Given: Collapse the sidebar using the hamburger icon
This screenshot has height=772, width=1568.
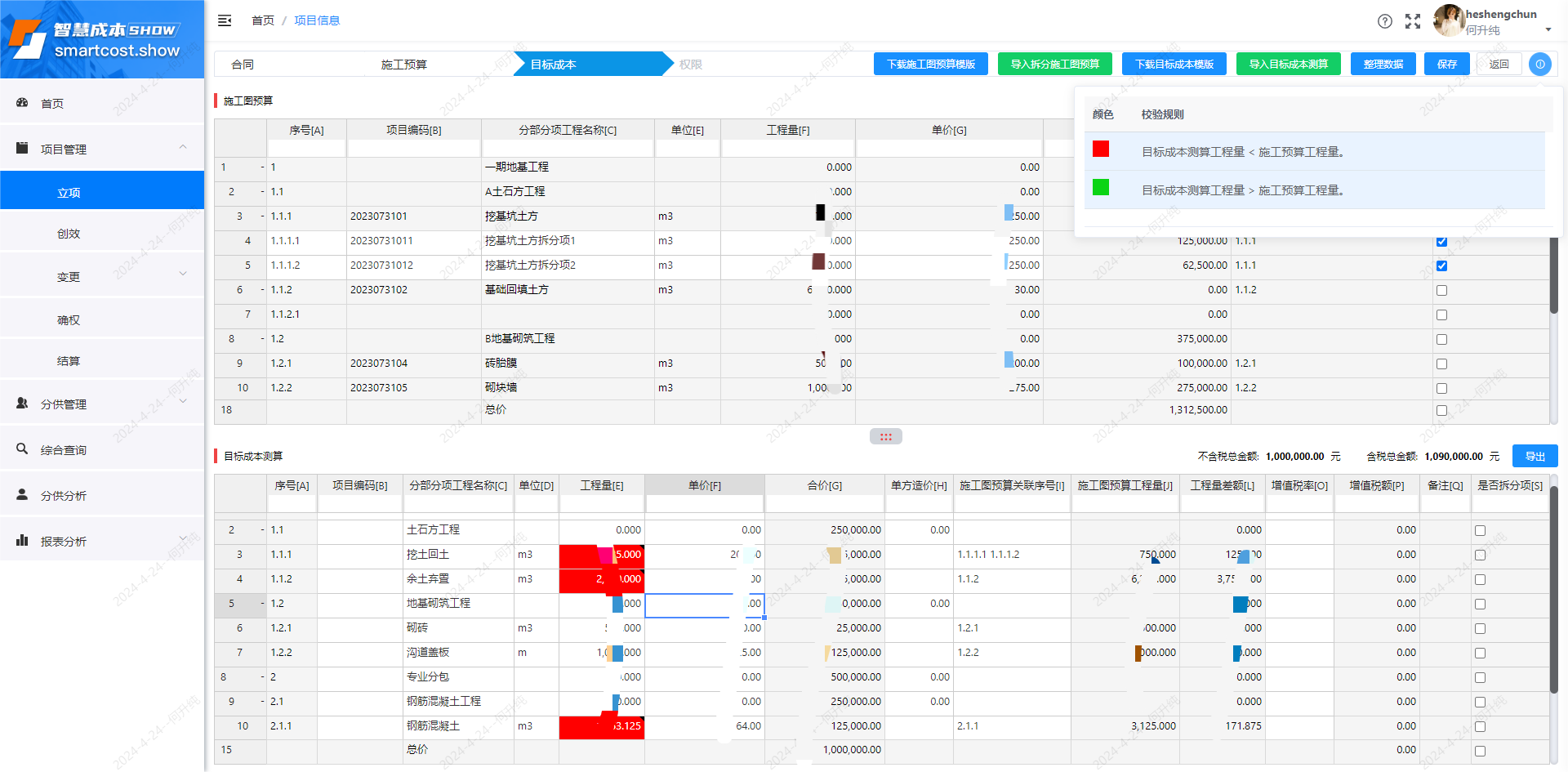Looking at the screenshot, I should [x=225, y=20].
